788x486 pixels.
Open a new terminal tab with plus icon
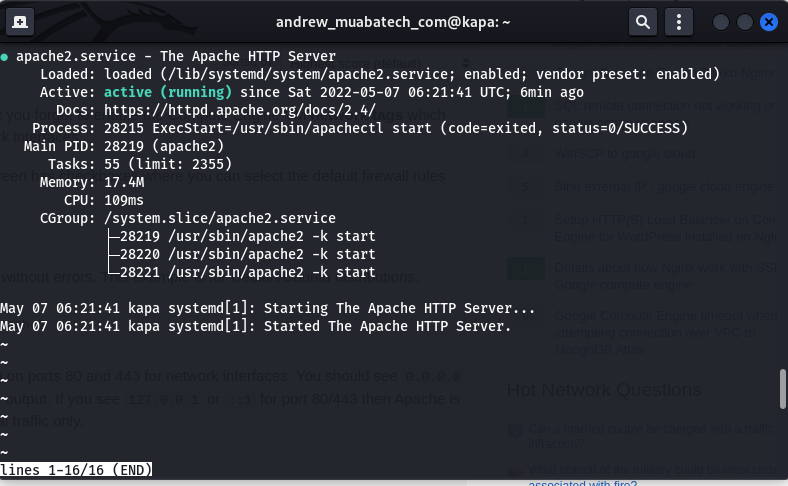point(20,22)
